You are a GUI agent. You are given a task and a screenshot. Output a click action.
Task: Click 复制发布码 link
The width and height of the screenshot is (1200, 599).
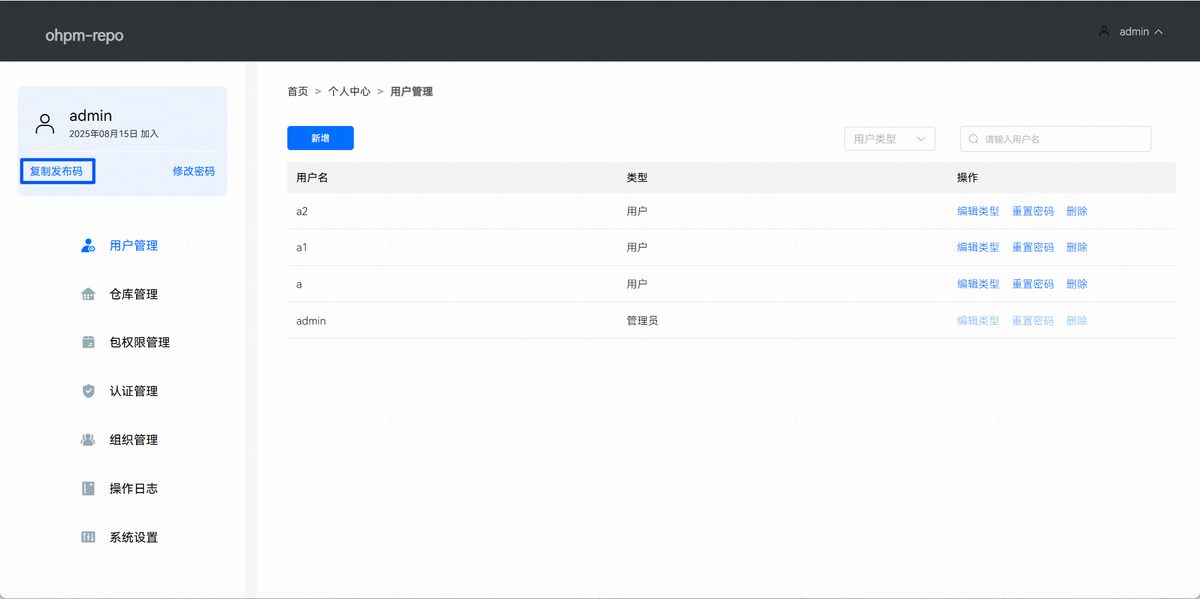[56, 171]
